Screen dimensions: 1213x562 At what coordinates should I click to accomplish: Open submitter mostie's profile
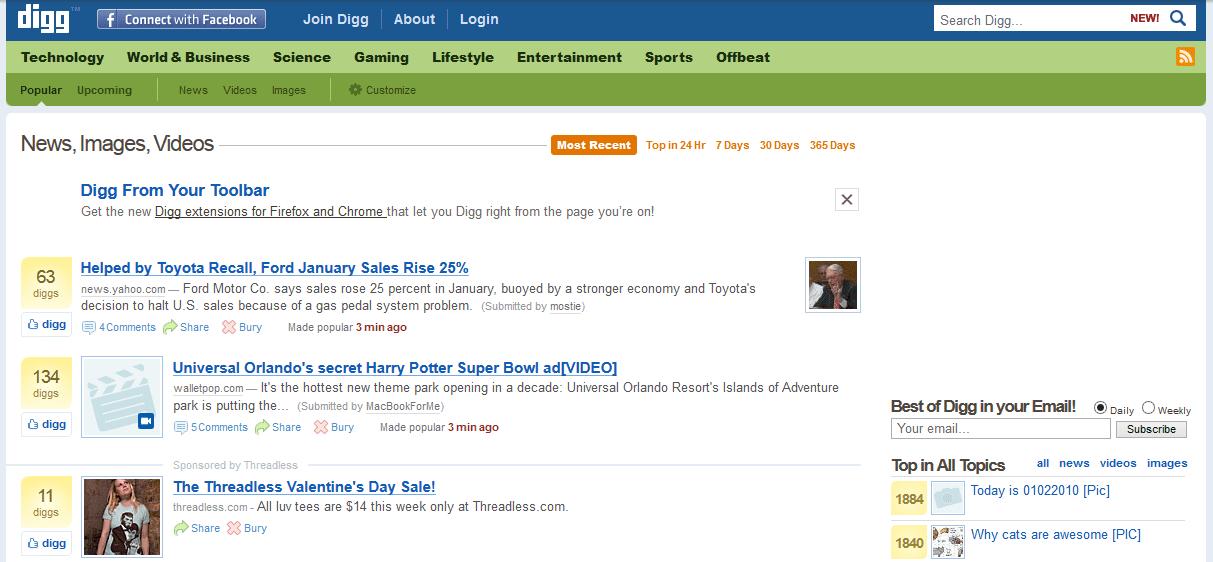coord(565,307)
